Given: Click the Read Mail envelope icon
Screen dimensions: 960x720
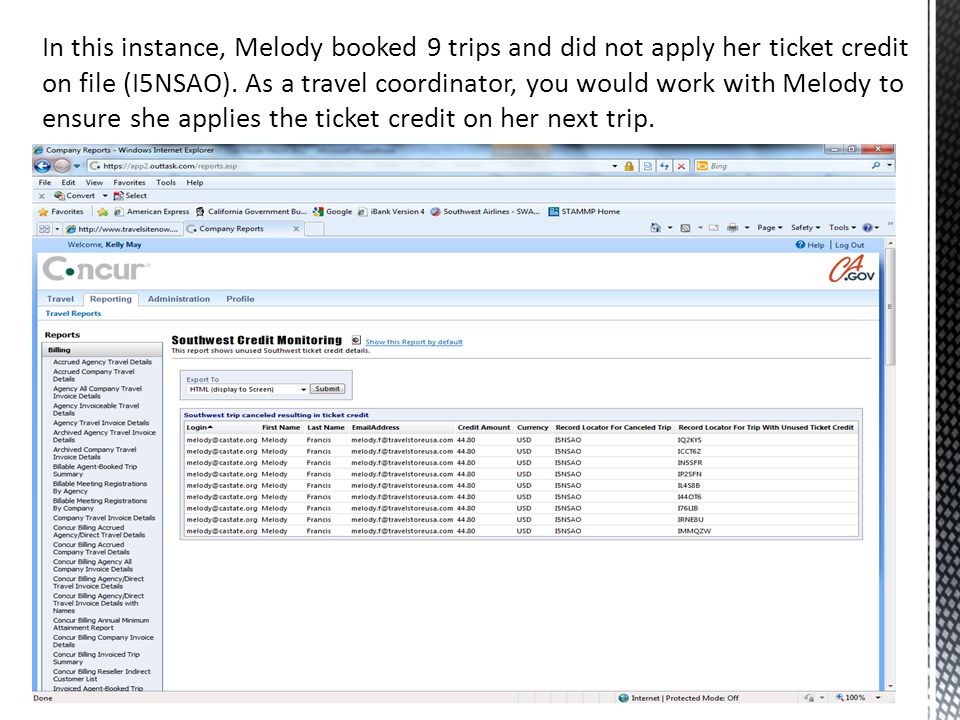Looking at the screenshot, I should (x=713, y=228).
